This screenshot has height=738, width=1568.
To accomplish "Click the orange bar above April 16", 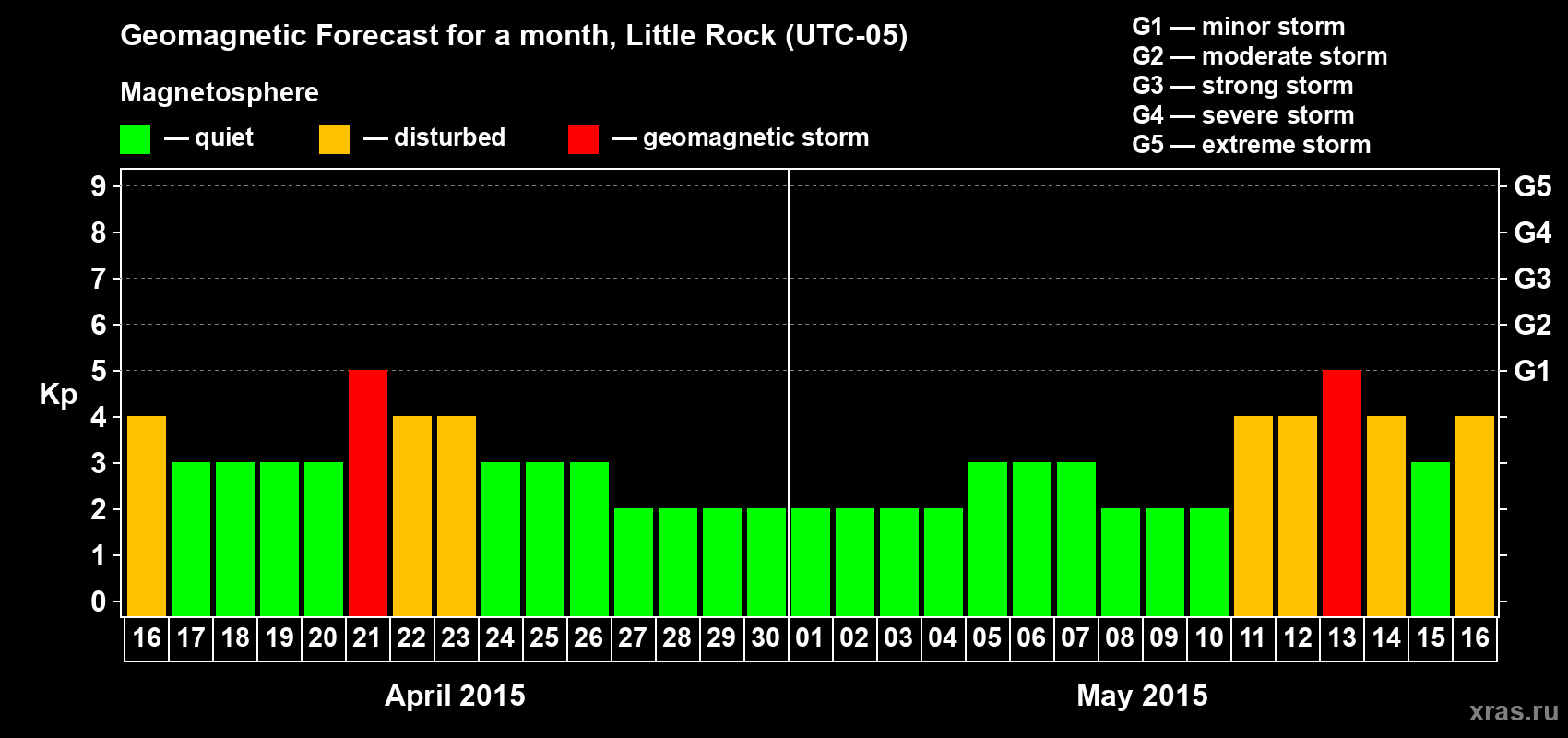I will point(147,516).
